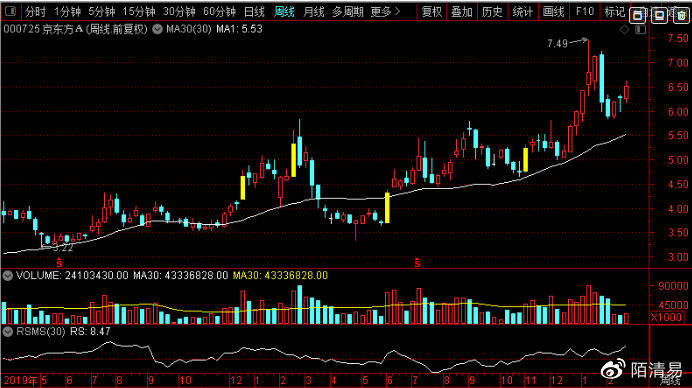The height and width of the screenshot is (388, 692).
Task: Click the 3.22 low price label
Action: pyautogui.click(x=63, y=248)
